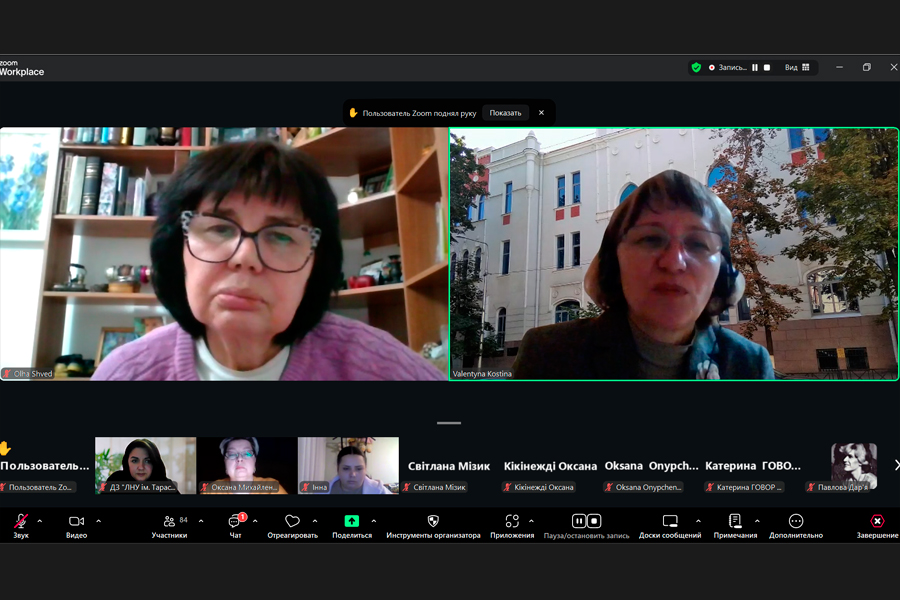Expand the arrow next to Приложения
900x600 pixels.
pos(531,521)
